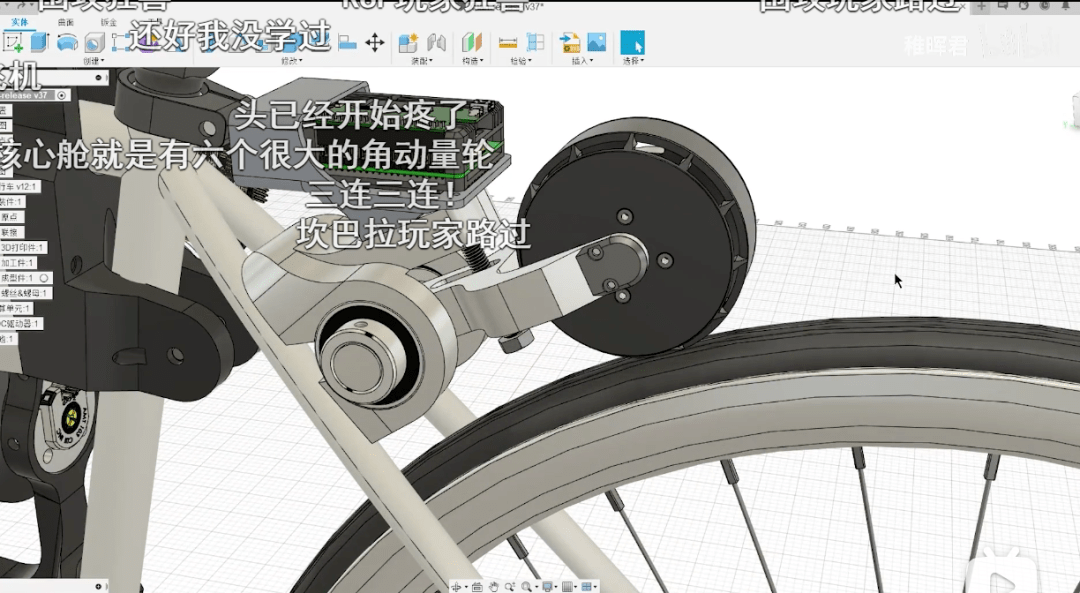Switch to the 实体 tab

[19, 21]
